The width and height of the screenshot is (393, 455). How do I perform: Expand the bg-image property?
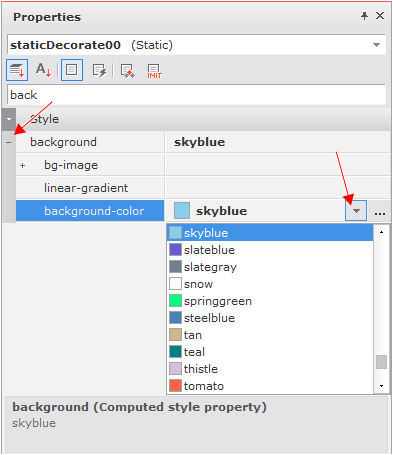[x=22, y=165]
